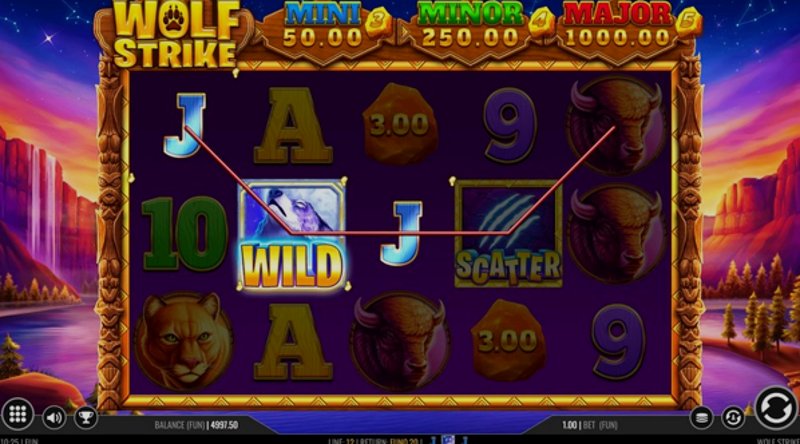Open the trophy paytable icon
800x444 pixels.
tap(86, 418)
